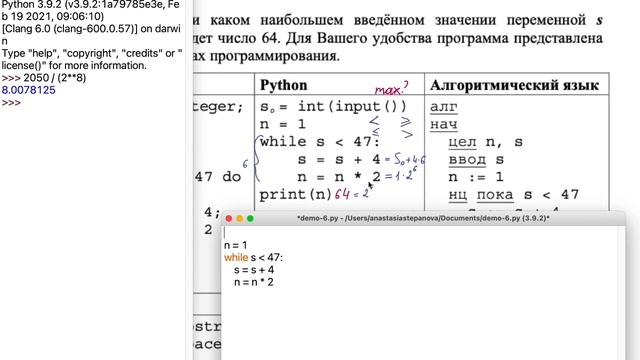This screenshot has height=360, width=640.
Task: Click the 'Python' column header in document
Action: (283, 85)
